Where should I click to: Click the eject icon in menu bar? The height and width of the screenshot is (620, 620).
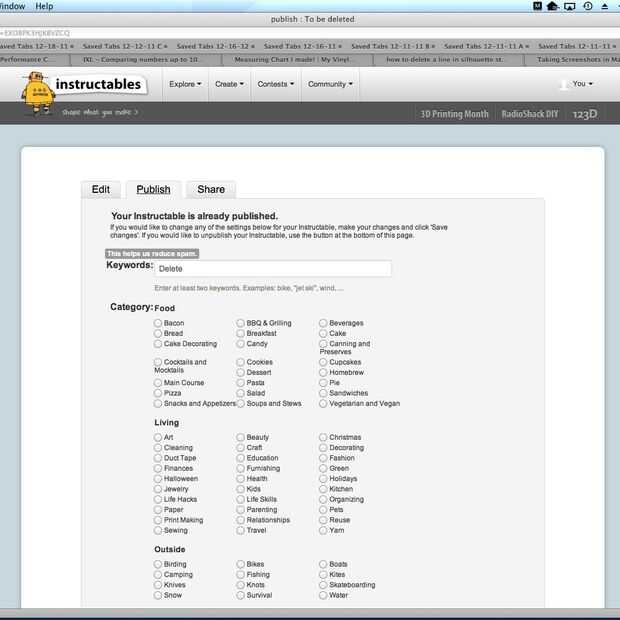click(605, 6)
